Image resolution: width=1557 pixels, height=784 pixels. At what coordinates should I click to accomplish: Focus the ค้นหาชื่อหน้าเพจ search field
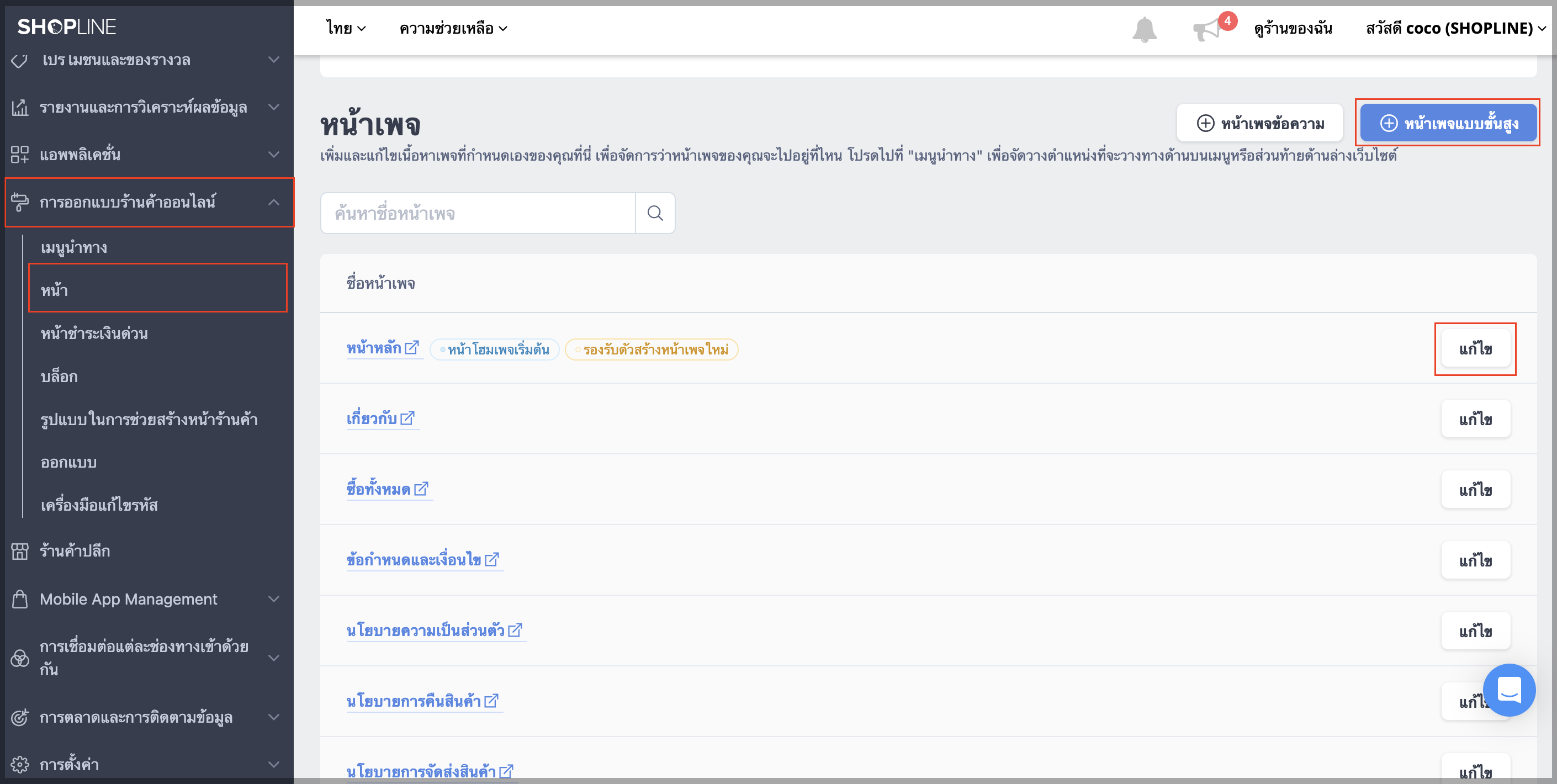click(x=478, y=213)
